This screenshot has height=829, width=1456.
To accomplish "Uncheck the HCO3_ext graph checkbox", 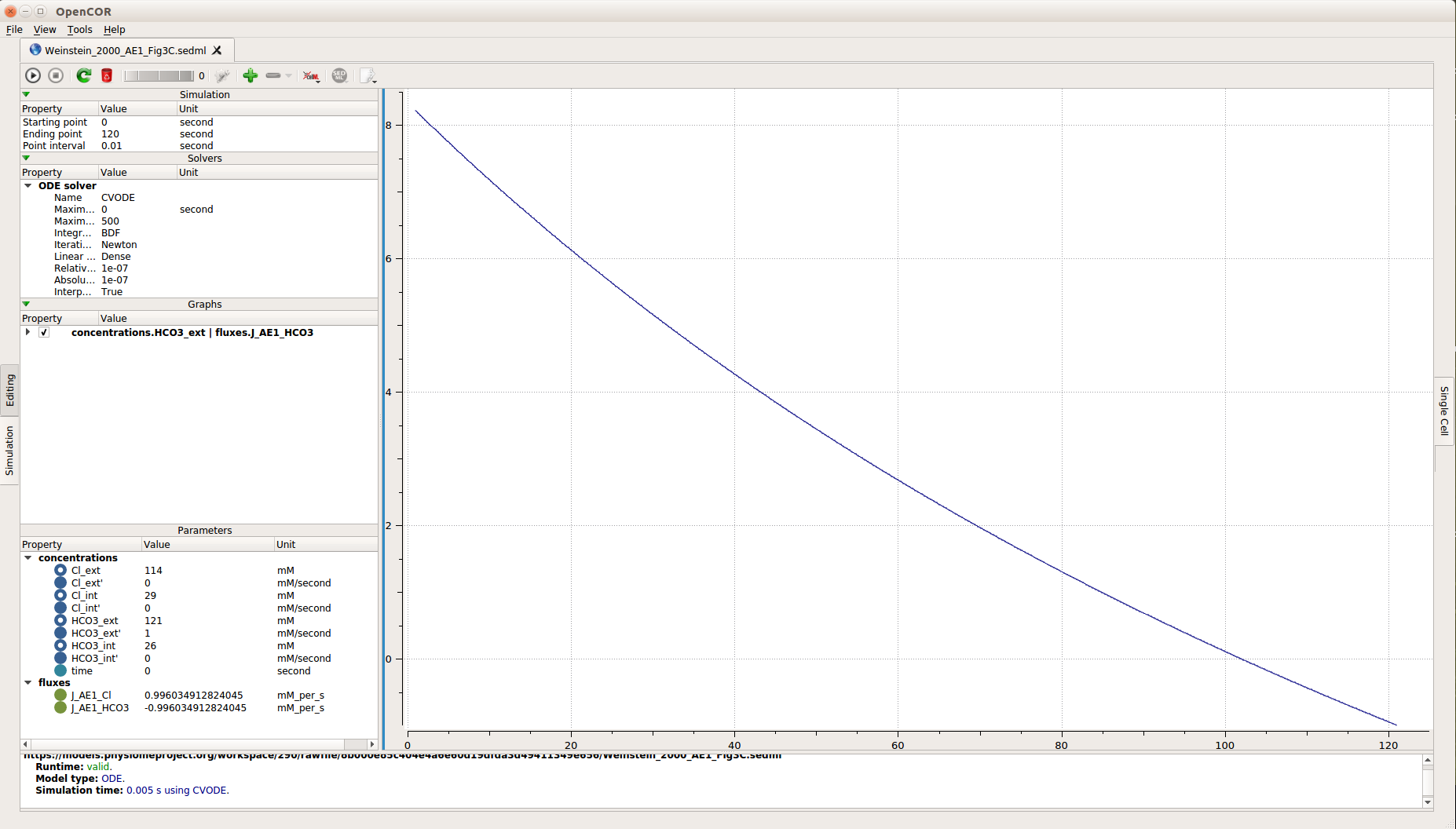I will point(45,333).
